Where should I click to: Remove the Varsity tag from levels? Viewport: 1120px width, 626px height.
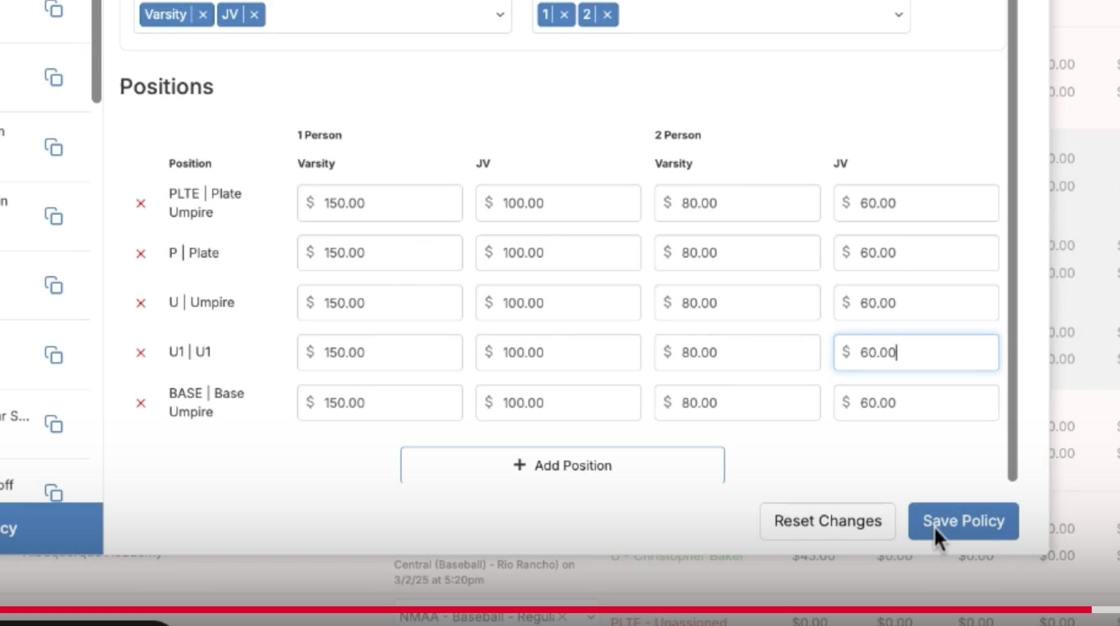(x=203, y=15)
